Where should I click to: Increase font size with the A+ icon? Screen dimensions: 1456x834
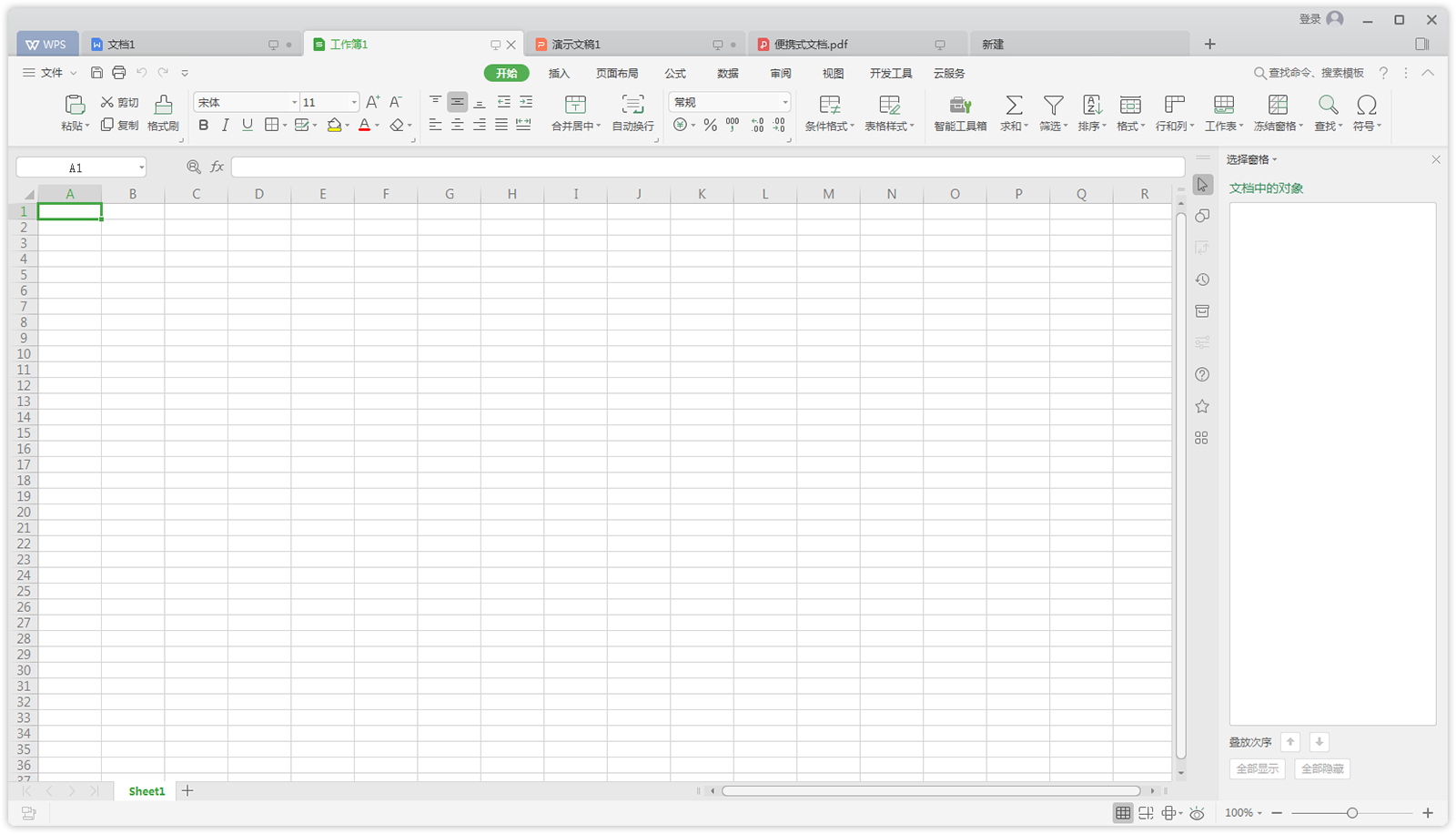click(372, 102)
